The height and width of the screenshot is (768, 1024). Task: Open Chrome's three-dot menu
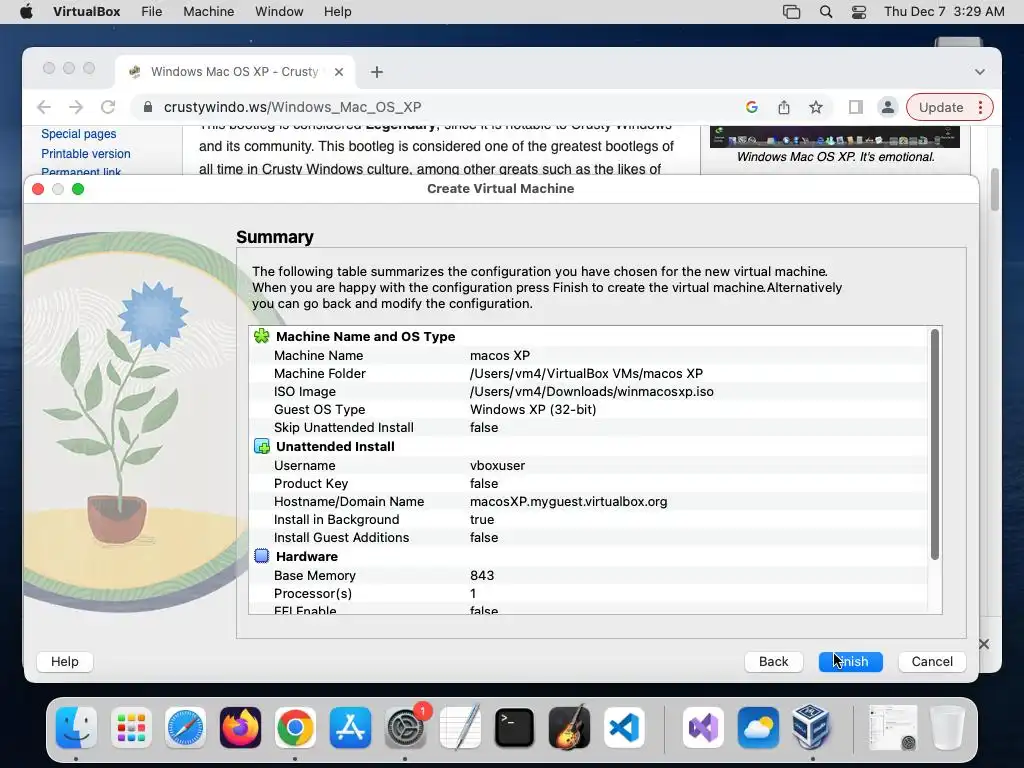(980, 107)
